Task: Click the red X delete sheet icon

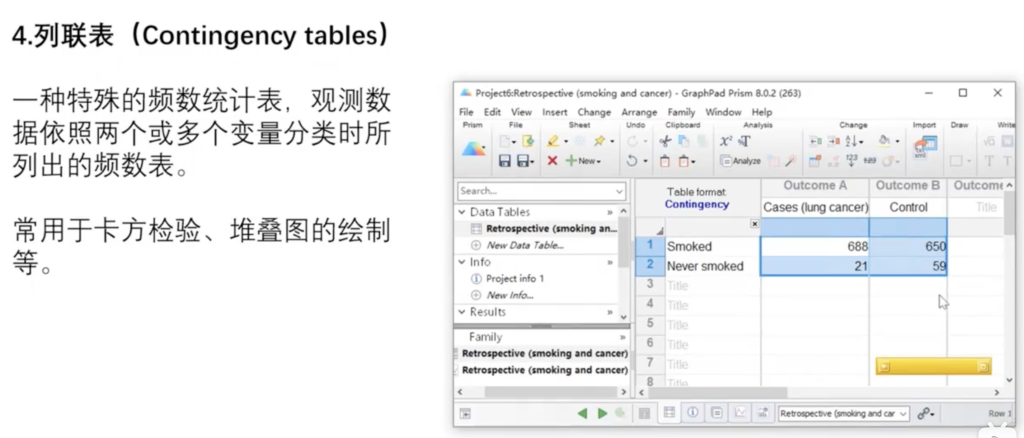Action: 552,161
